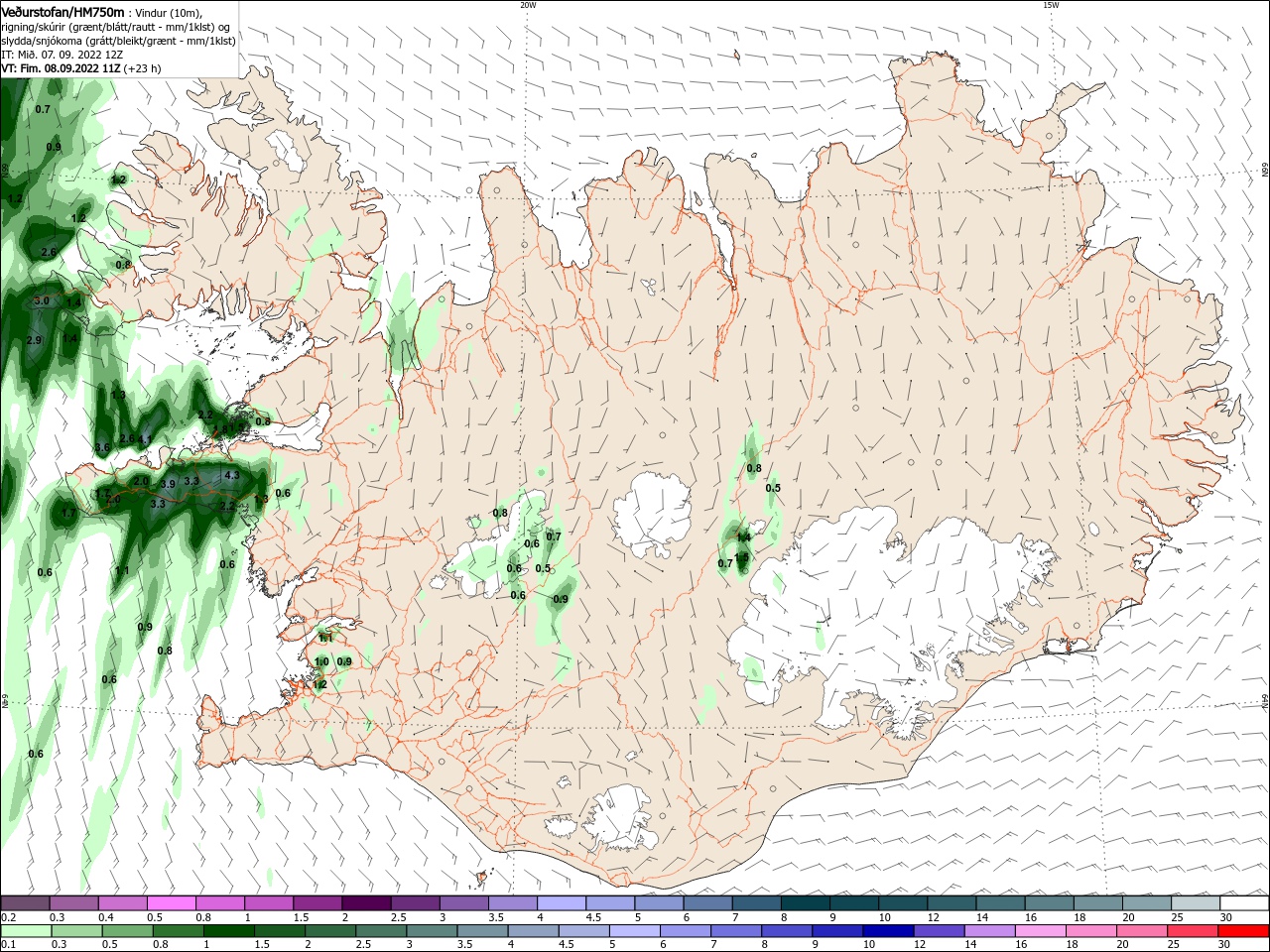
Task: Click the 0.4 label in the top legend
Action: [x=106, y=917]
